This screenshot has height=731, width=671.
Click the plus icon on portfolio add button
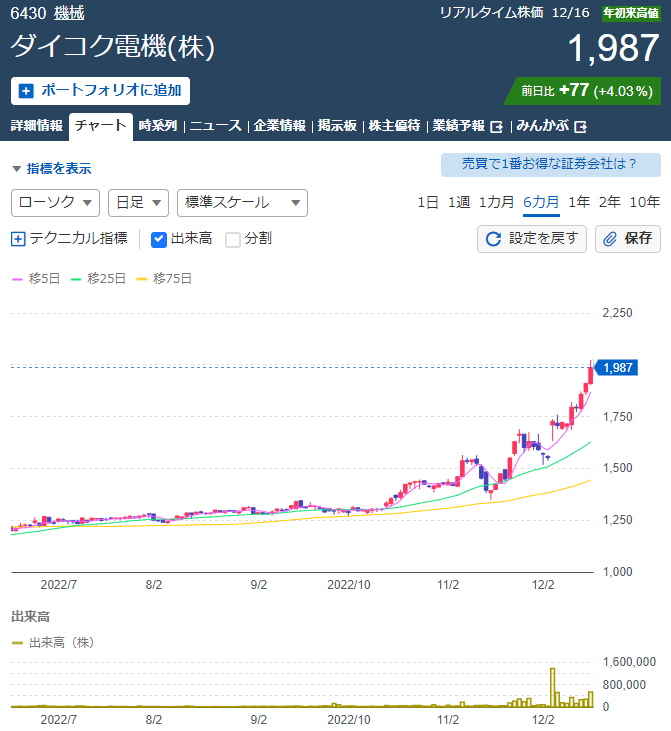[26, 90]
